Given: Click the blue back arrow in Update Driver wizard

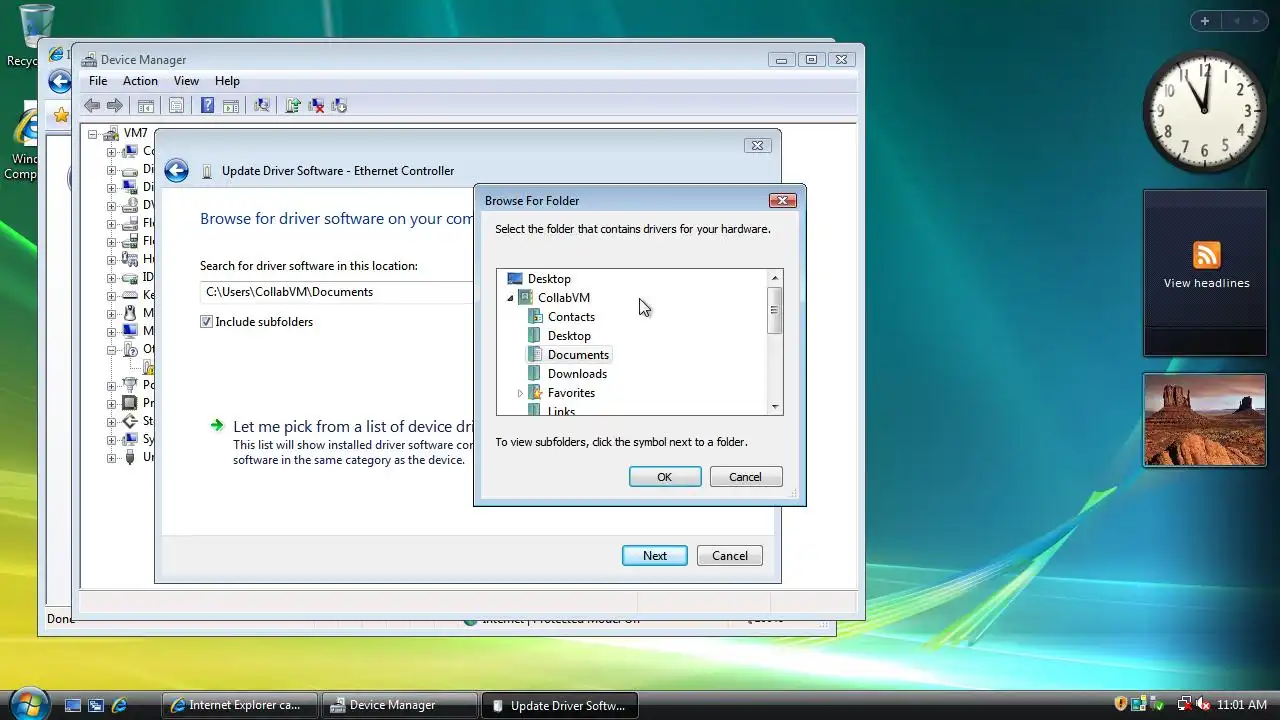Looking at the screenshot, I should [177, 171].
